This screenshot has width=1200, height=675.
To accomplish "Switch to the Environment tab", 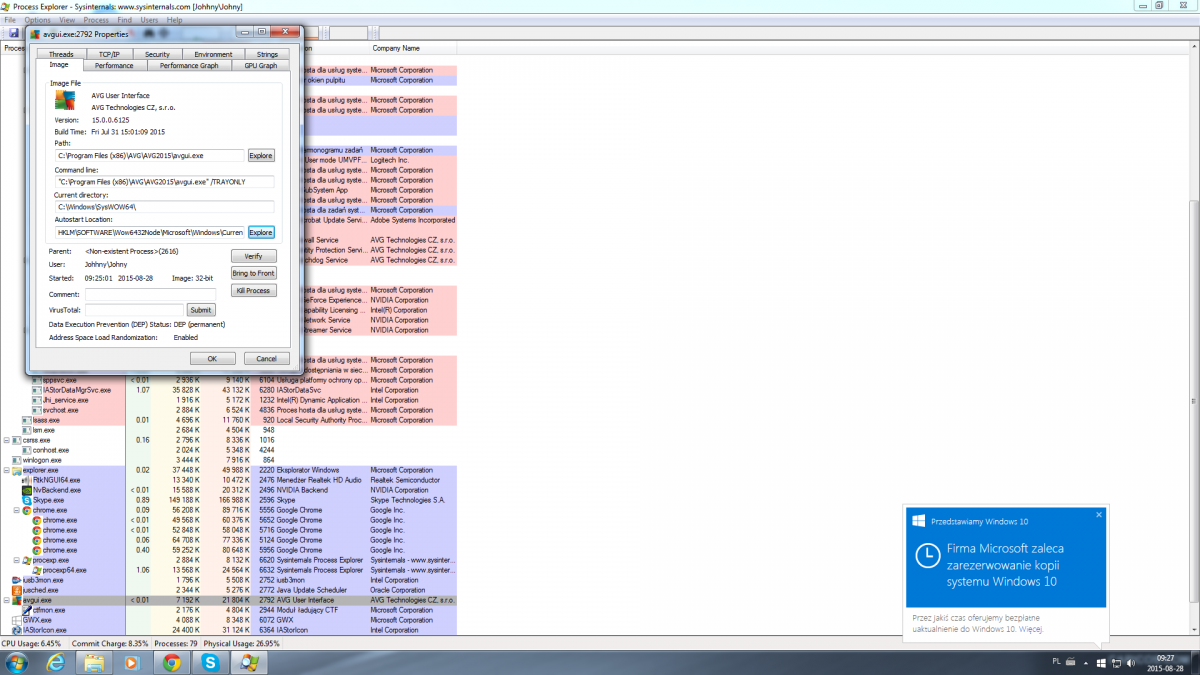I will click(213, 54).
